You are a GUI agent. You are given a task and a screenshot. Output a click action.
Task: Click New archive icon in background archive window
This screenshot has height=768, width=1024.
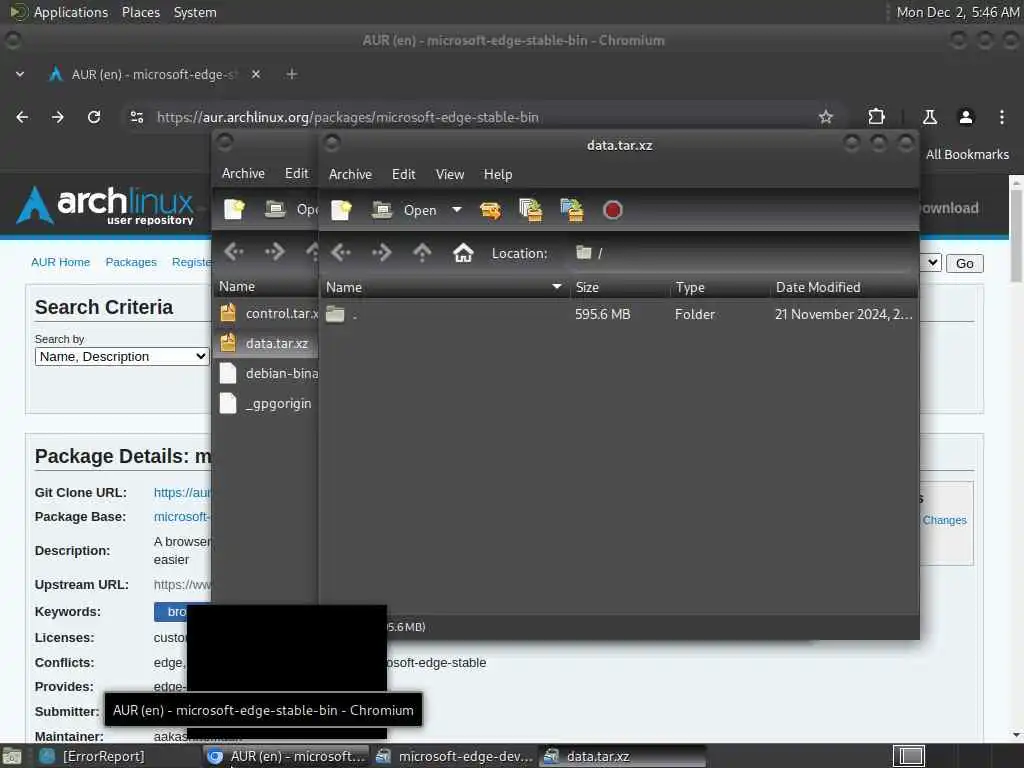click(234, 209)
